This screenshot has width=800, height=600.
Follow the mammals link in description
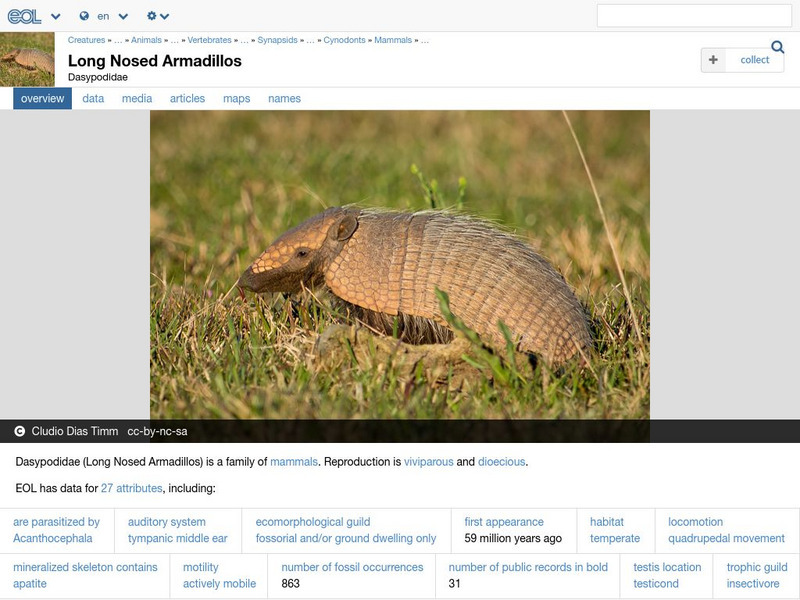294,462
